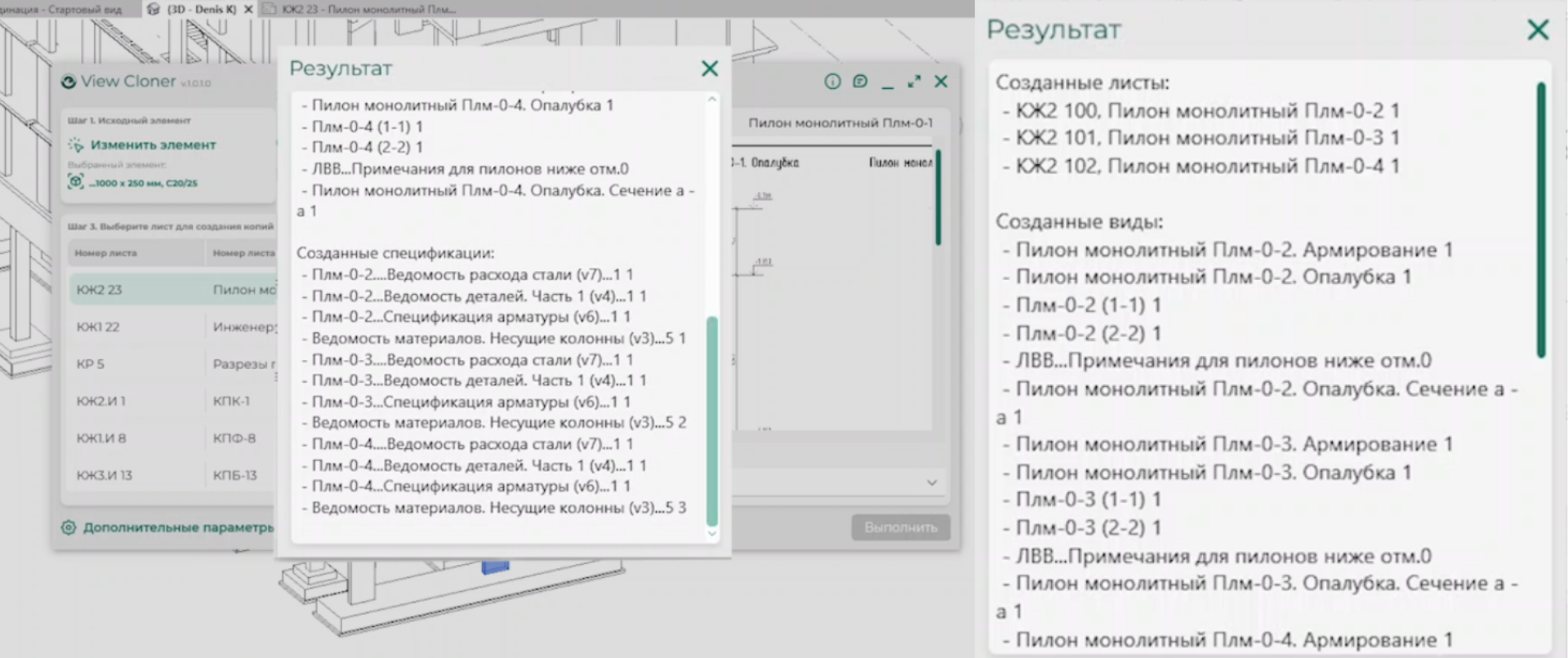Screen dimensions: 1568x658
Task: Click the selected element icon beside 1000 x 250 мм
Action: pyautogui.click(x=76, y=182)
